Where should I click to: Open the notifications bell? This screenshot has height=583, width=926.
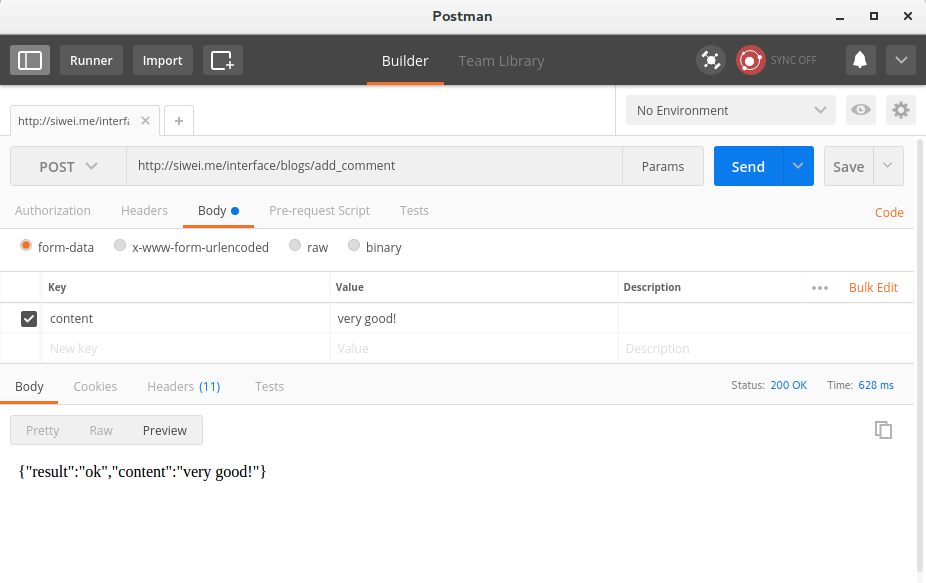(x=859, y=60)
